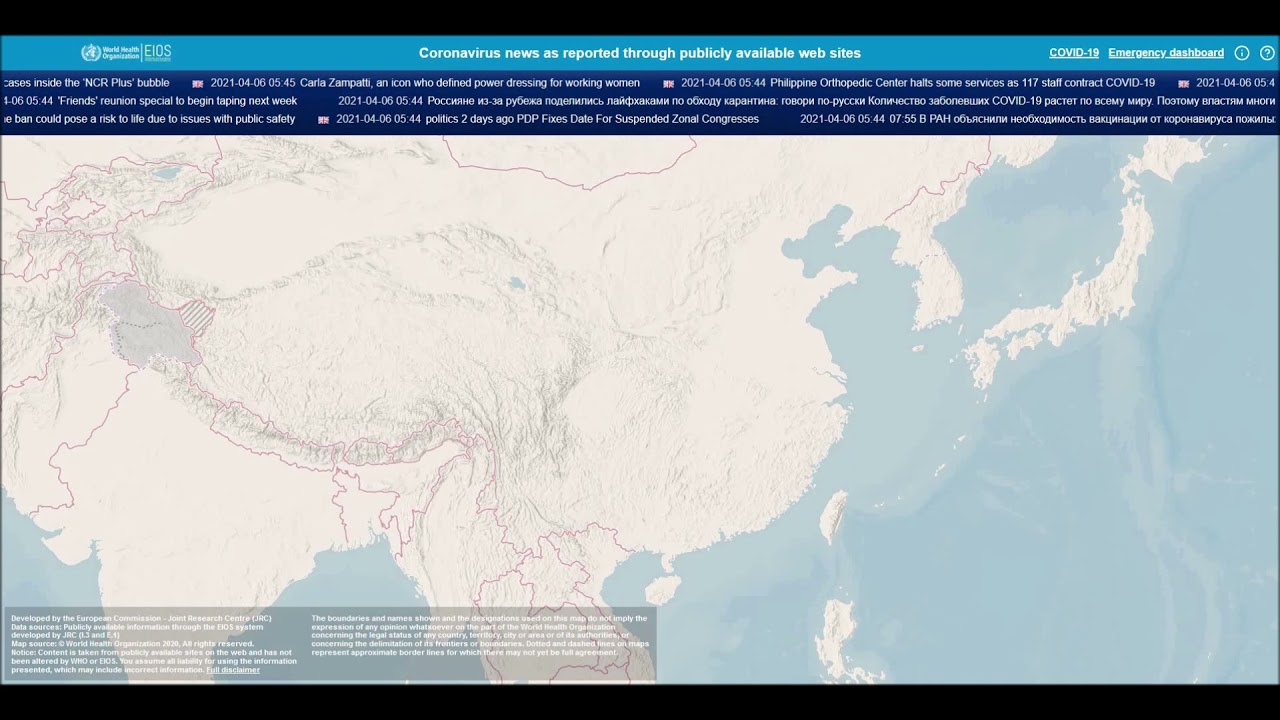
Task: Open the Full disclaimer link
Action: 233,670
